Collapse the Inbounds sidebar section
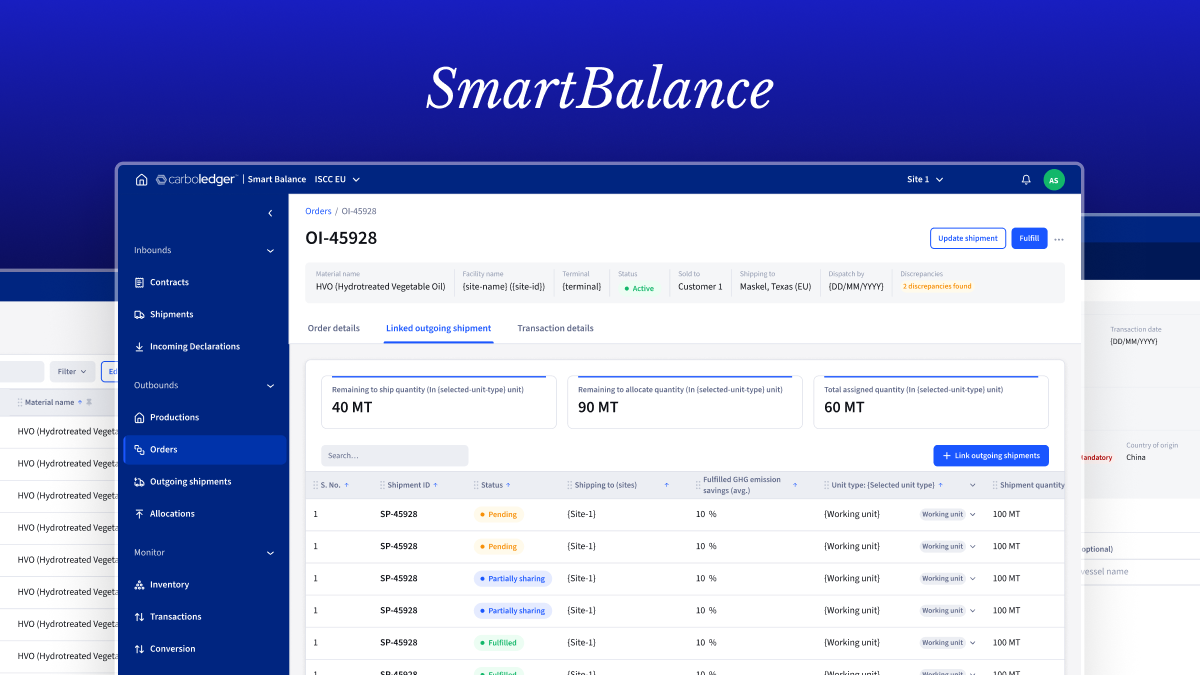Viewport: 1200px width, 675px height. [270, 251]
